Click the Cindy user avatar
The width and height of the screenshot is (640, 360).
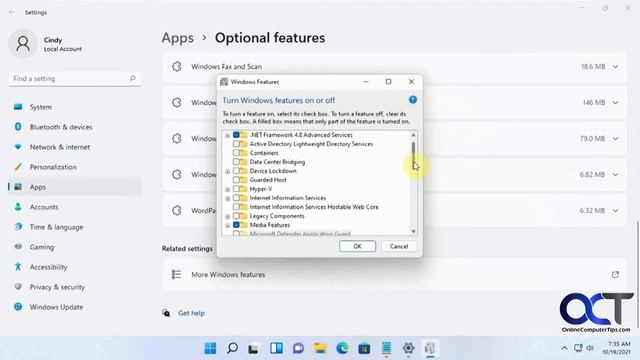[x=23, y=43]
